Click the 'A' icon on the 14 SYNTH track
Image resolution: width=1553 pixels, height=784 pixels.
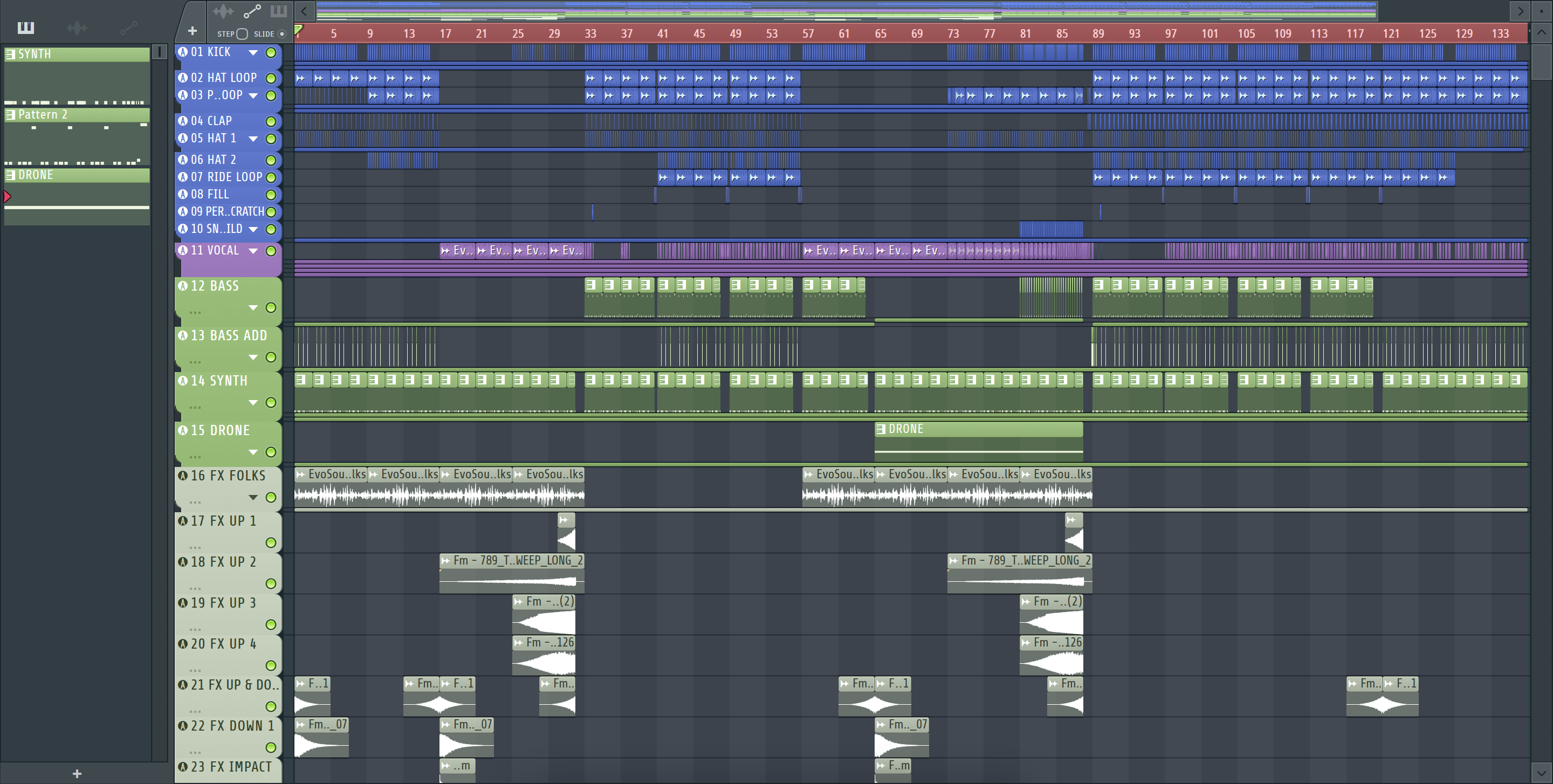pyautogui.click(x=183, y=380)
